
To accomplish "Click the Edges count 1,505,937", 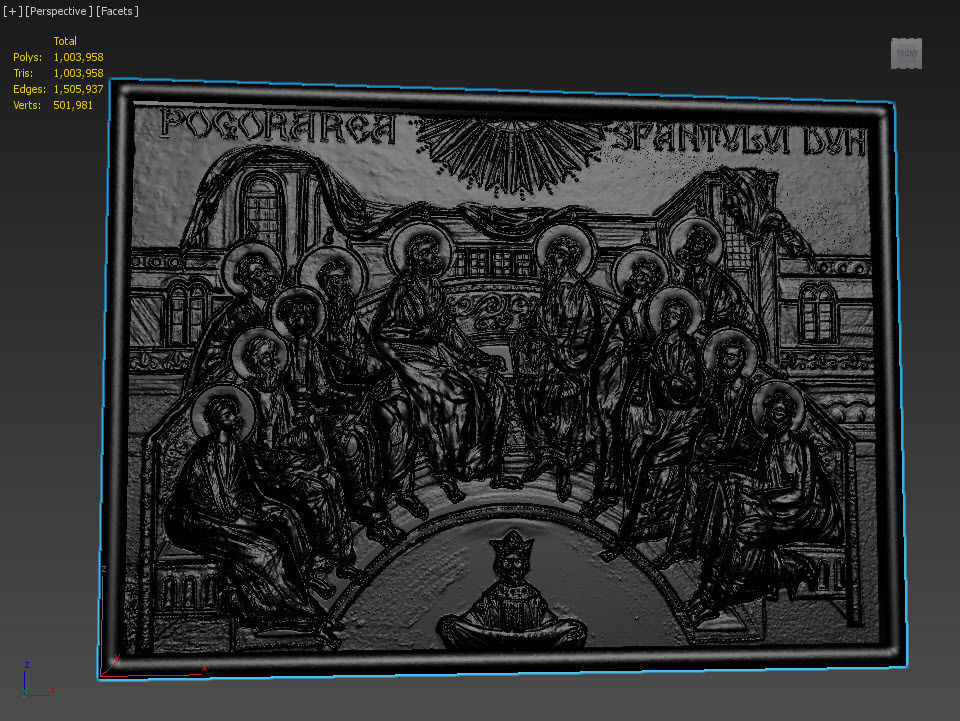I will (x=78, y=89).
